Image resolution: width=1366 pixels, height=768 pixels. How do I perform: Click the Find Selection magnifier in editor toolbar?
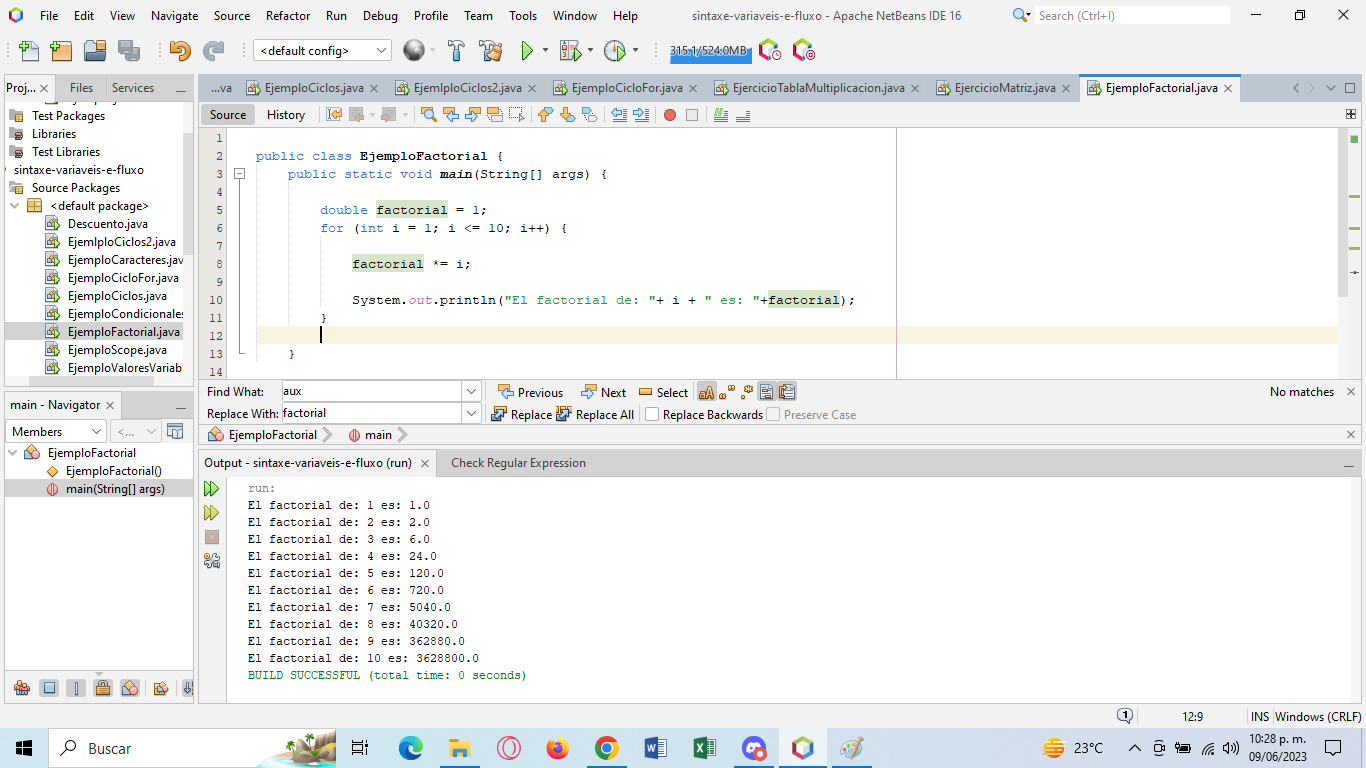coord(429,115)
